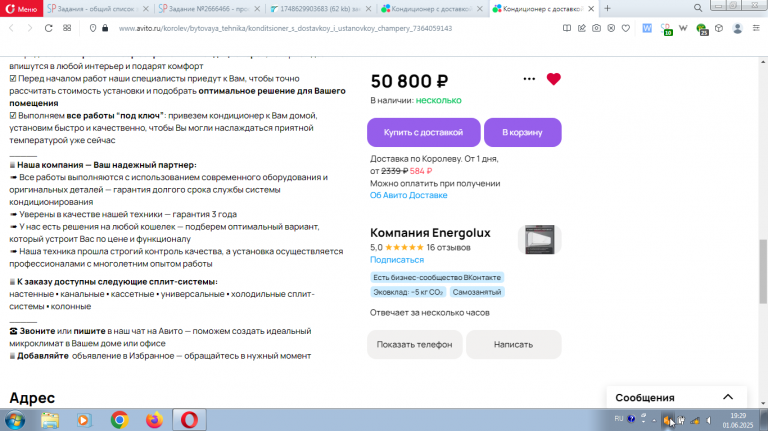Click the 'Написать' button
Image resolution: width=768 pixels, height=431 pixels.
[513, 344]
